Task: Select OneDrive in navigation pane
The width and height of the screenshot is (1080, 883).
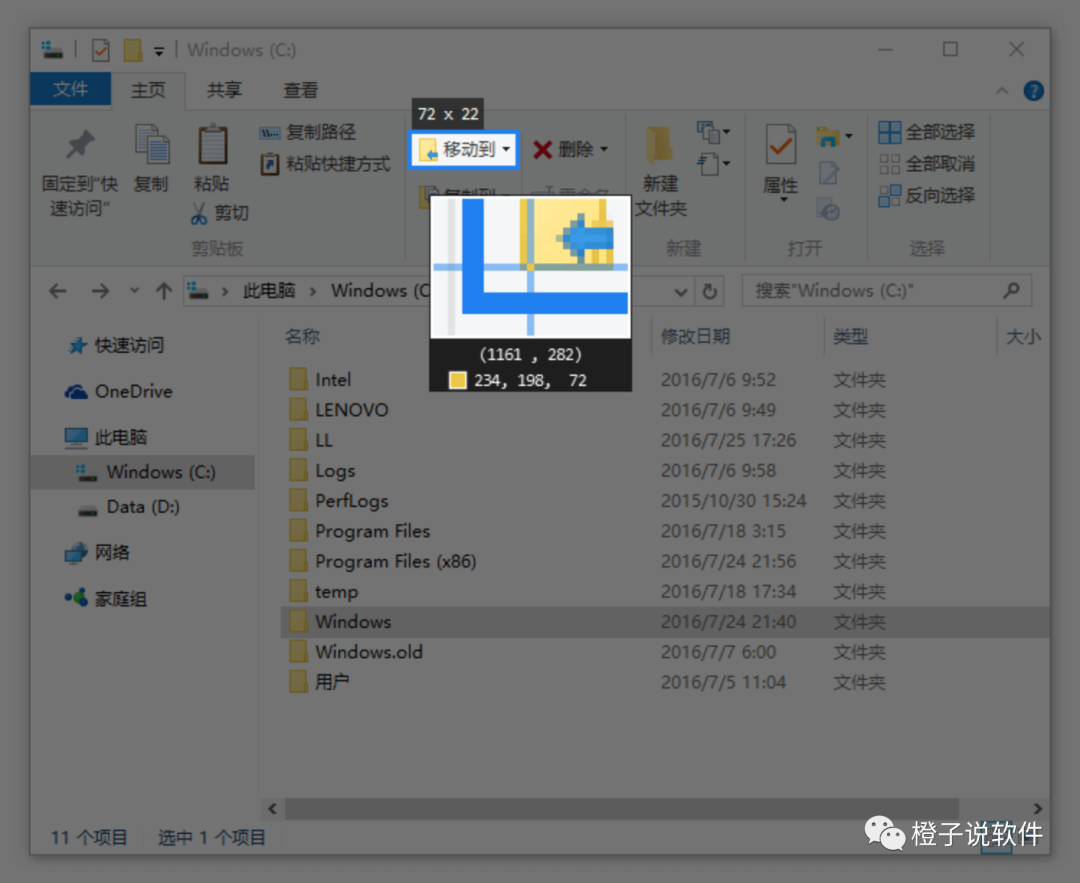Action: point(118,391)
